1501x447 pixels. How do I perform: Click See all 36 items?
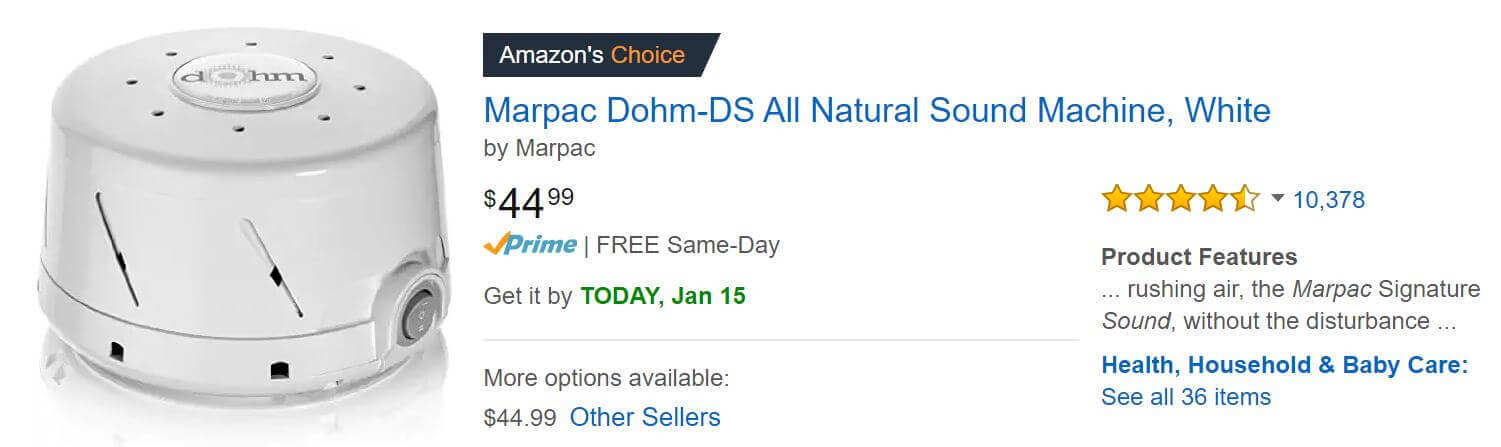1186,397
